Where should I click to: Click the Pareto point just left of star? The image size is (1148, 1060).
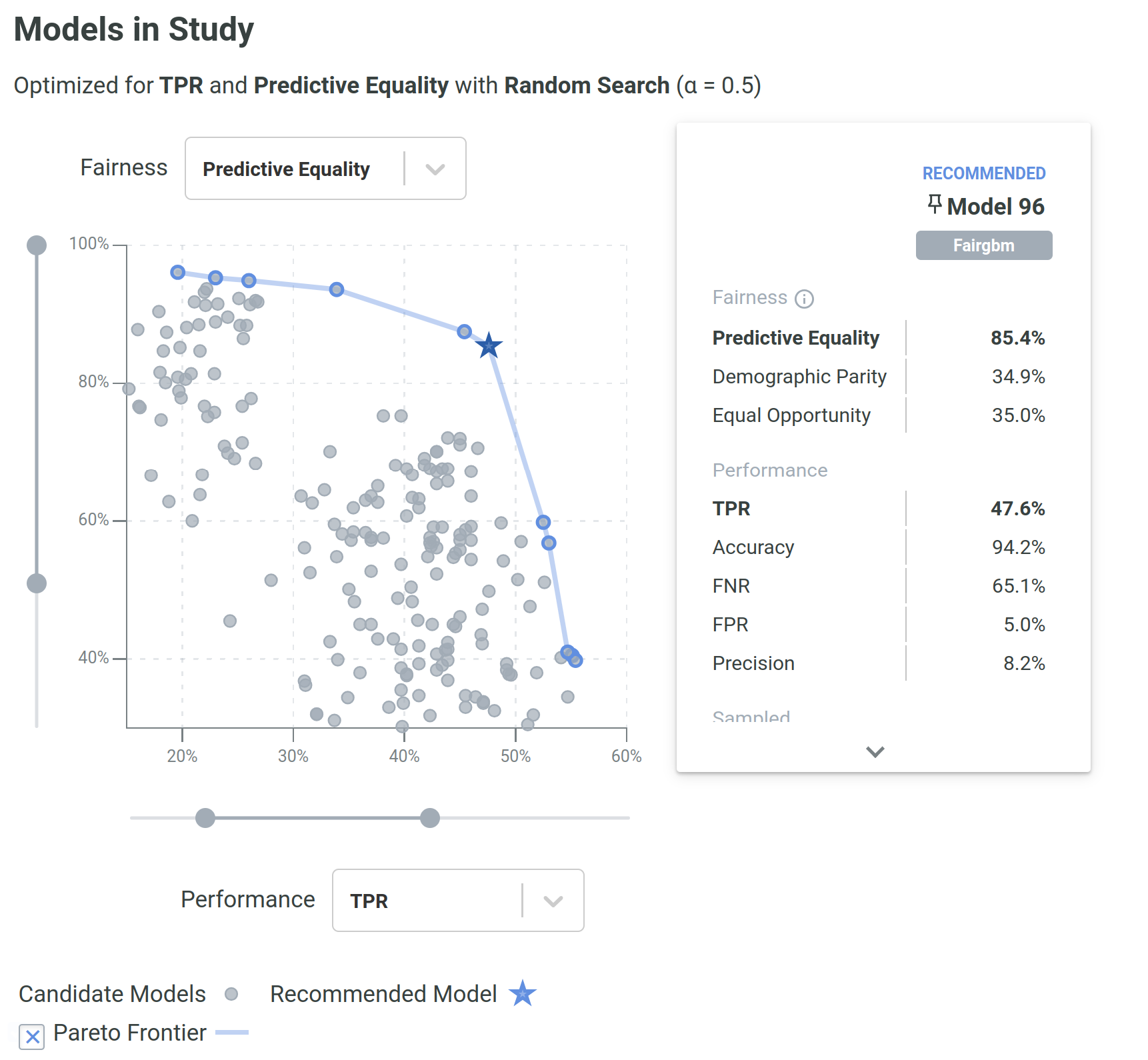(465, 331)
